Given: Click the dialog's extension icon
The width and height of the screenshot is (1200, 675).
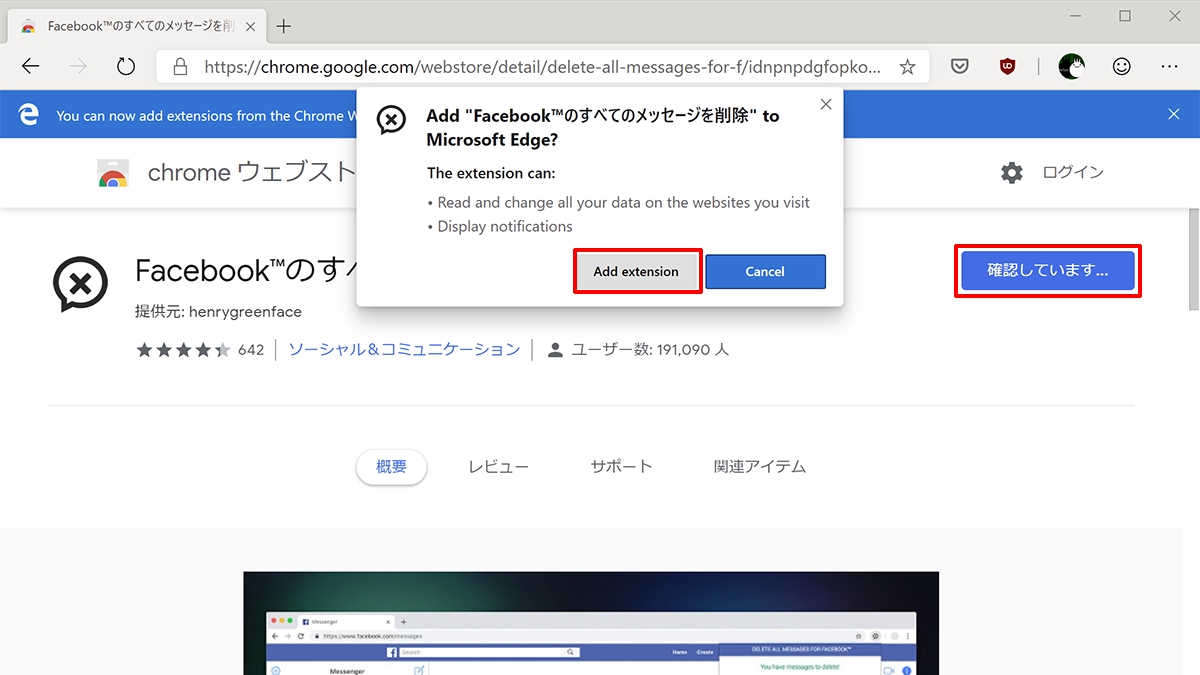Looking at the screenshot, I should (x=392, y=120).
